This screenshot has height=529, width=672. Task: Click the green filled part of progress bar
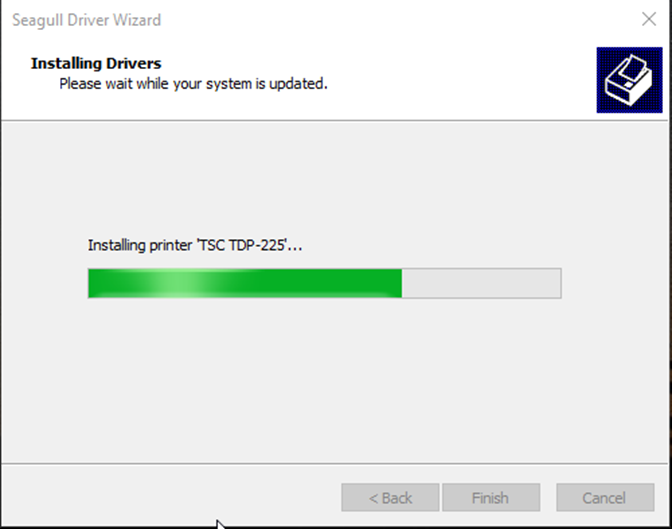(245, 283)
